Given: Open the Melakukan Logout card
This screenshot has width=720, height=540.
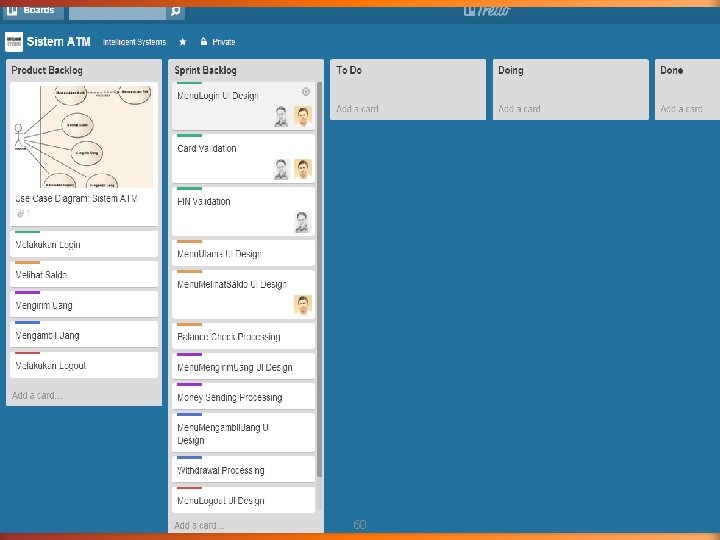Looking at the screenshot, I should [x=84, y=365].
